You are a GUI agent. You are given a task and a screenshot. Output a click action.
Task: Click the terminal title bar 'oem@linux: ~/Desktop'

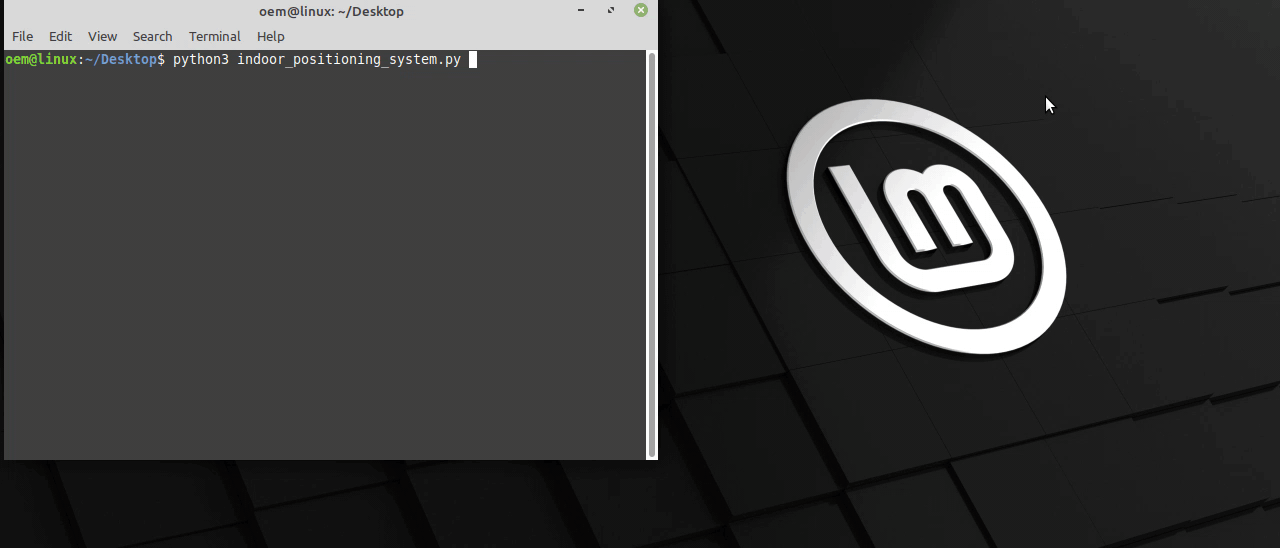(x=331, y=11)
